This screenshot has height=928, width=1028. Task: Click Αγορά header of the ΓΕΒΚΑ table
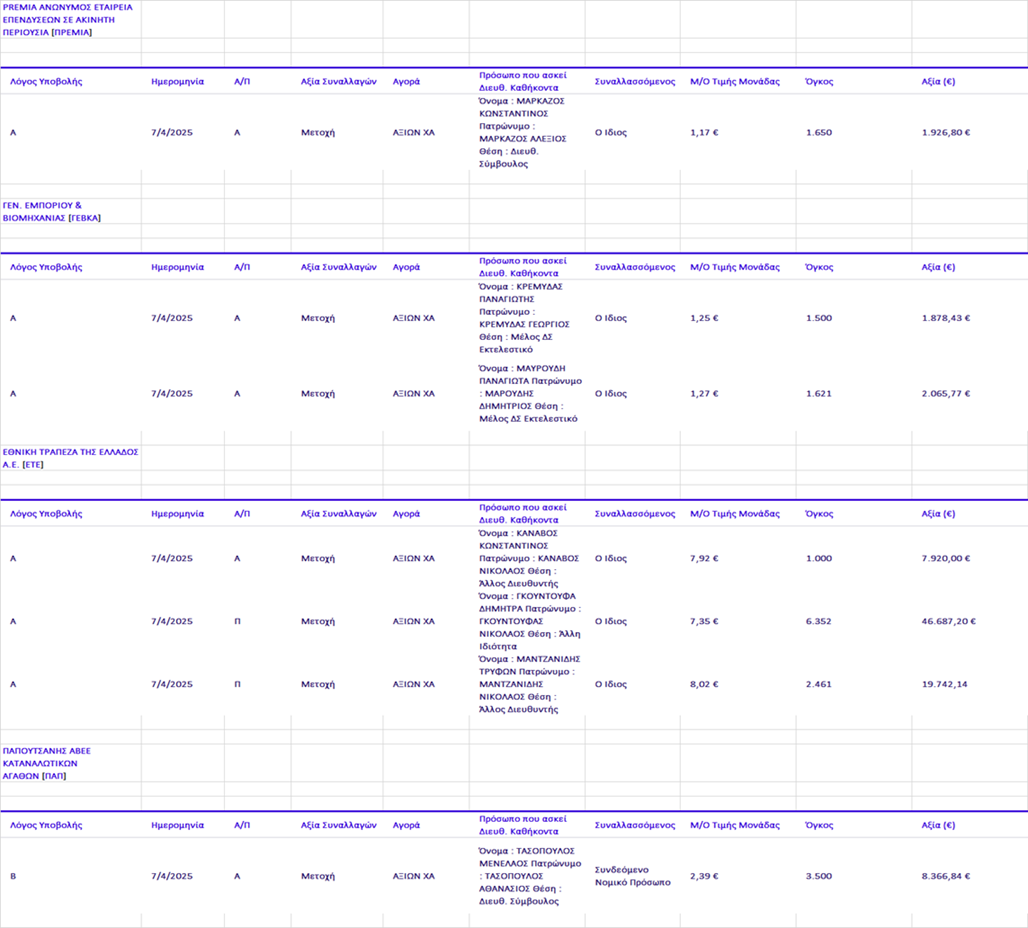tap(406, 268)
